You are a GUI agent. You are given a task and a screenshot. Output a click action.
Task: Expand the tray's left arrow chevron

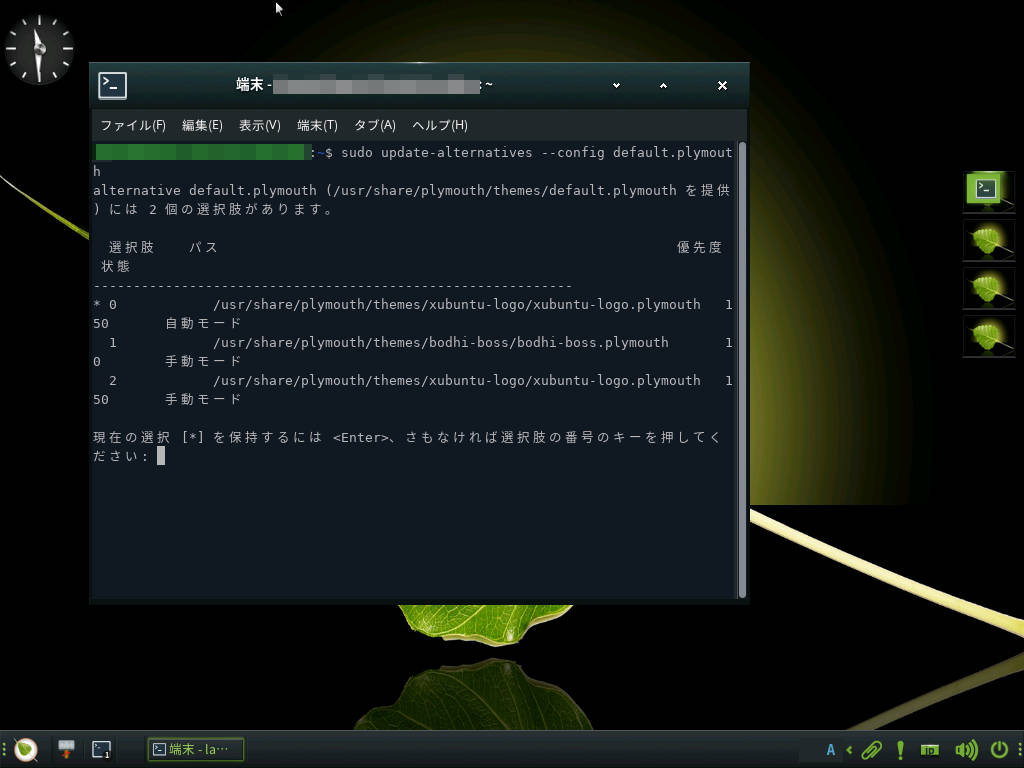pos(849,749)
